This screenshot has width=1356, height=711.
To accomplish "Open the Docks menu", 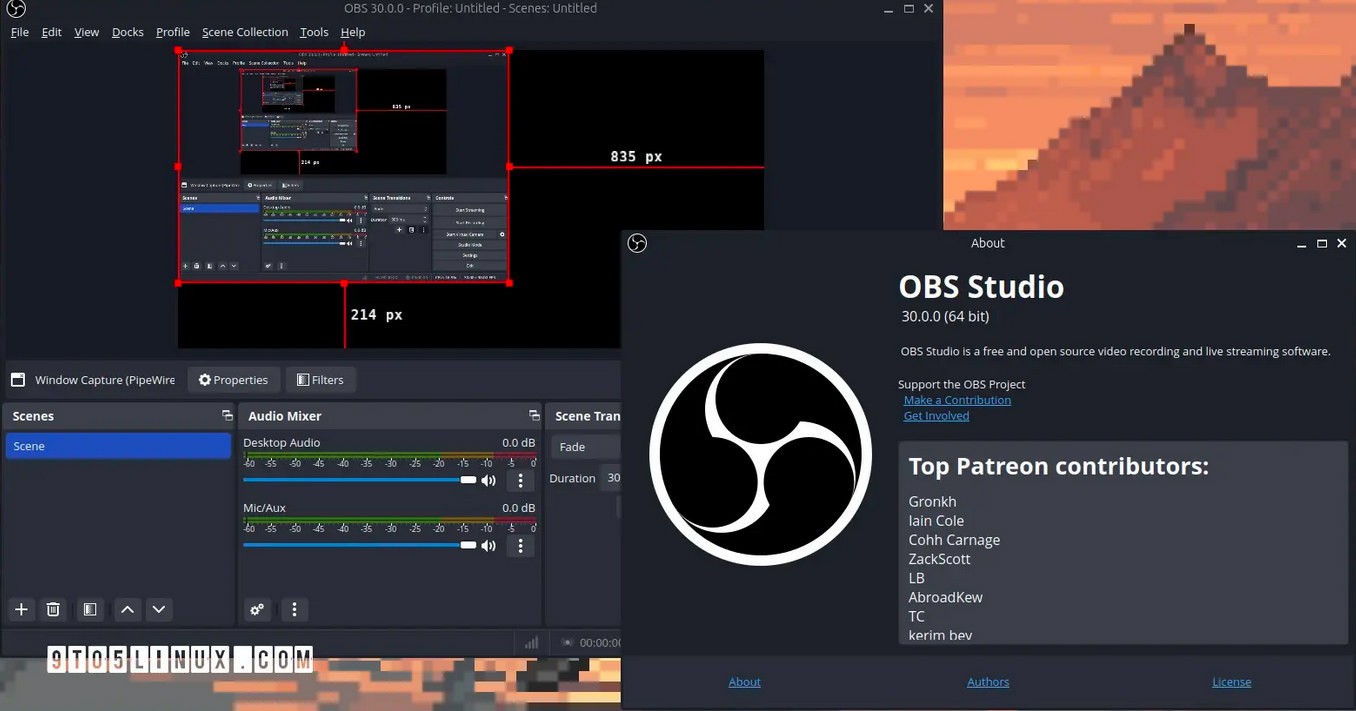I will point(127,32).
